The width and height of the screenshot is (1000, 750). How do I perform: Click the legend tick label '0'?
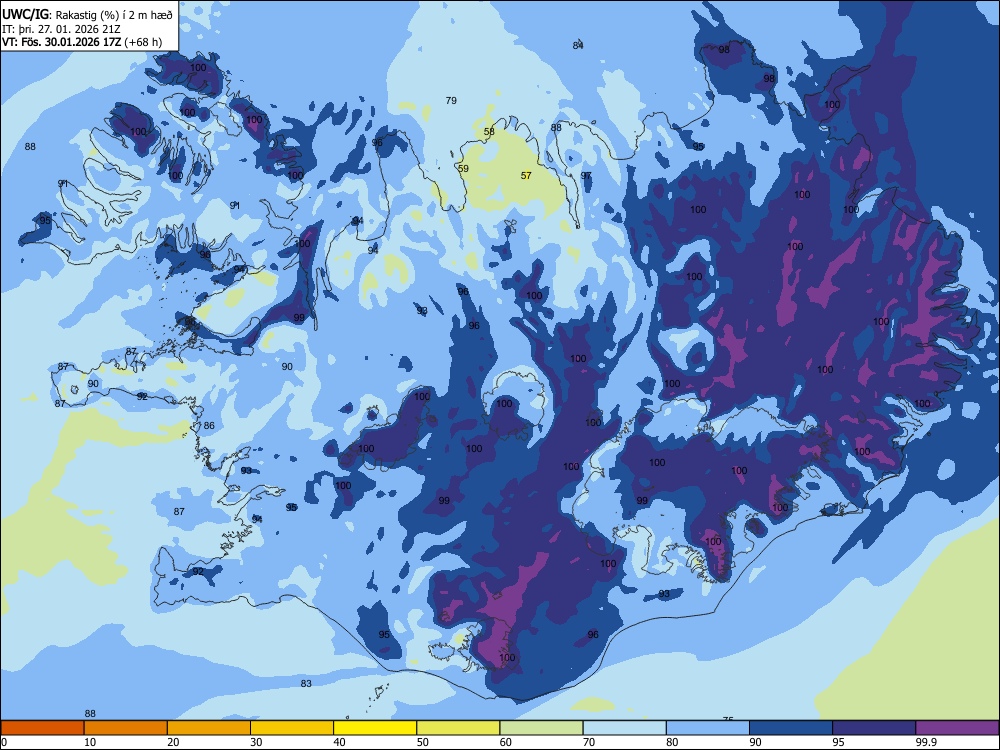pyautogui.click(x=4, y=742)
